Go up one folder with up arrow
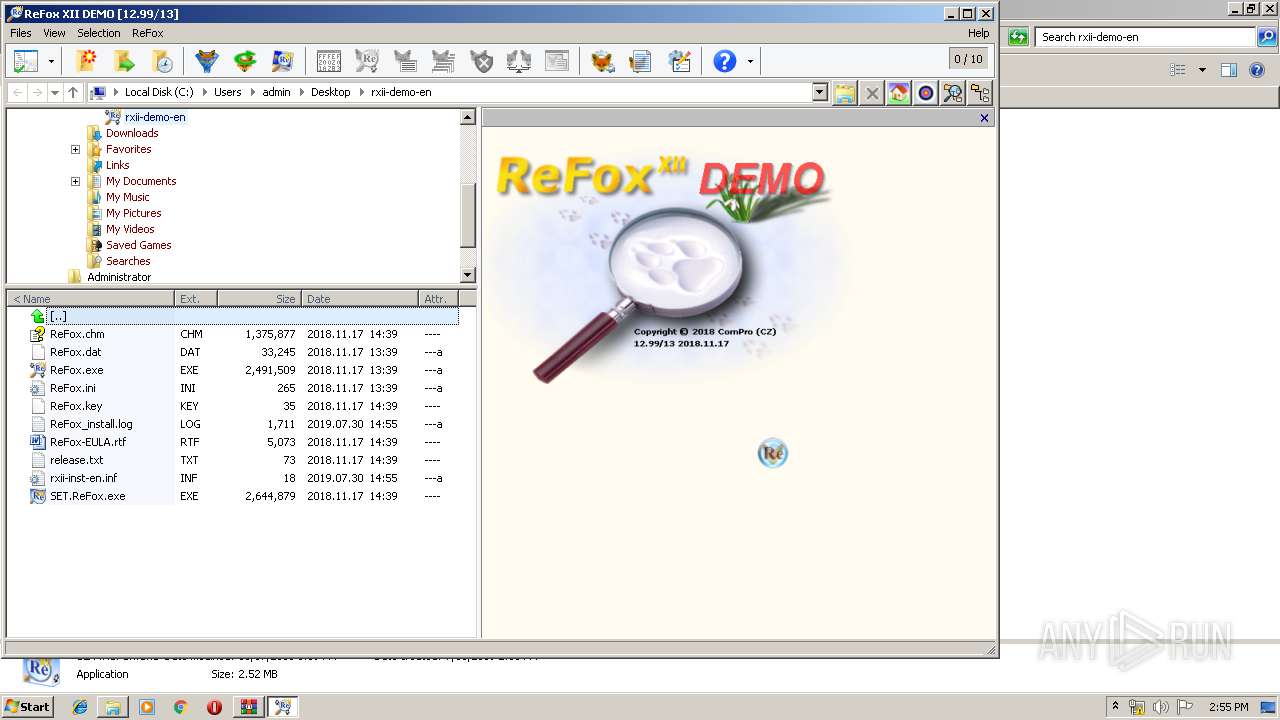Image resolution: width=1280 pixels, height=720 pixels. point(73,92)
